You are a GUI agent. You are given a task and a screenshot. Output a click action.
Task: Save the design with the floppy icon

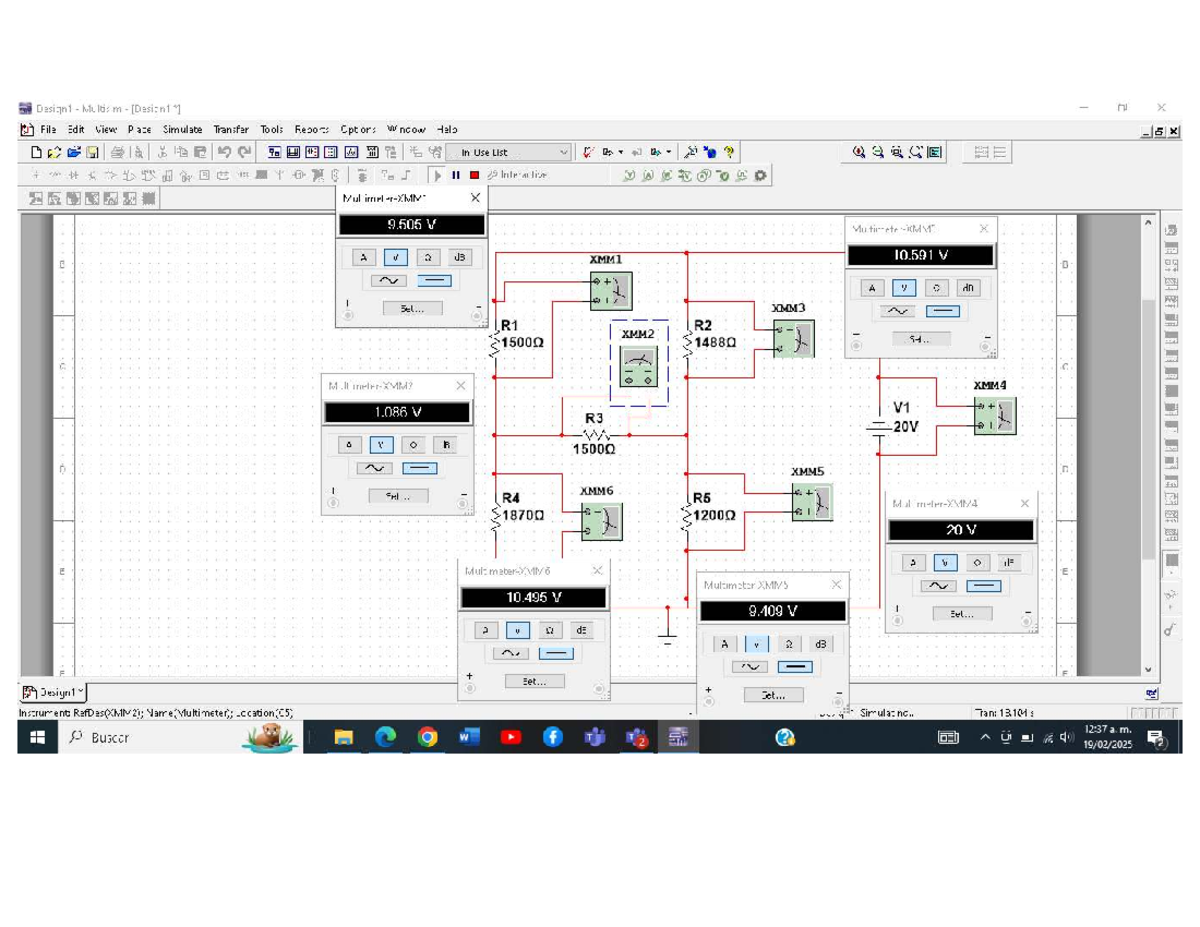(x=92, y=152)
